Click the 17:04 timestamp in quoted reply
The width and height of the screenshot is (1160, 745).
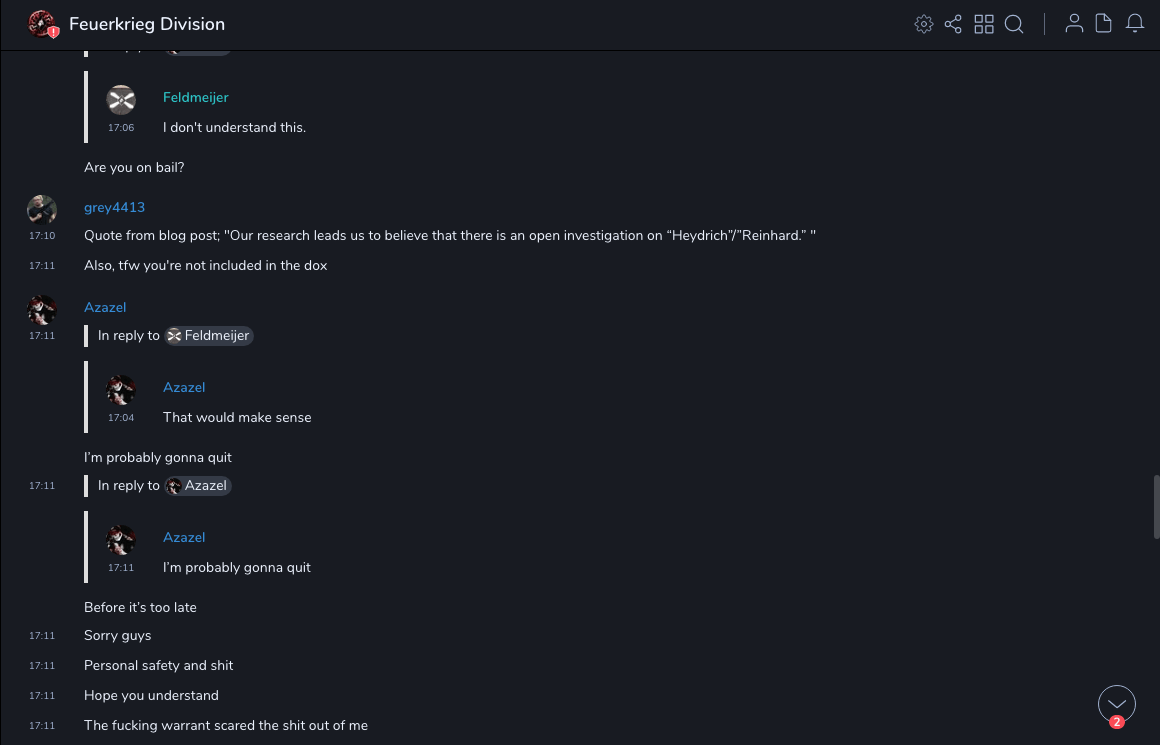(121, 418)
